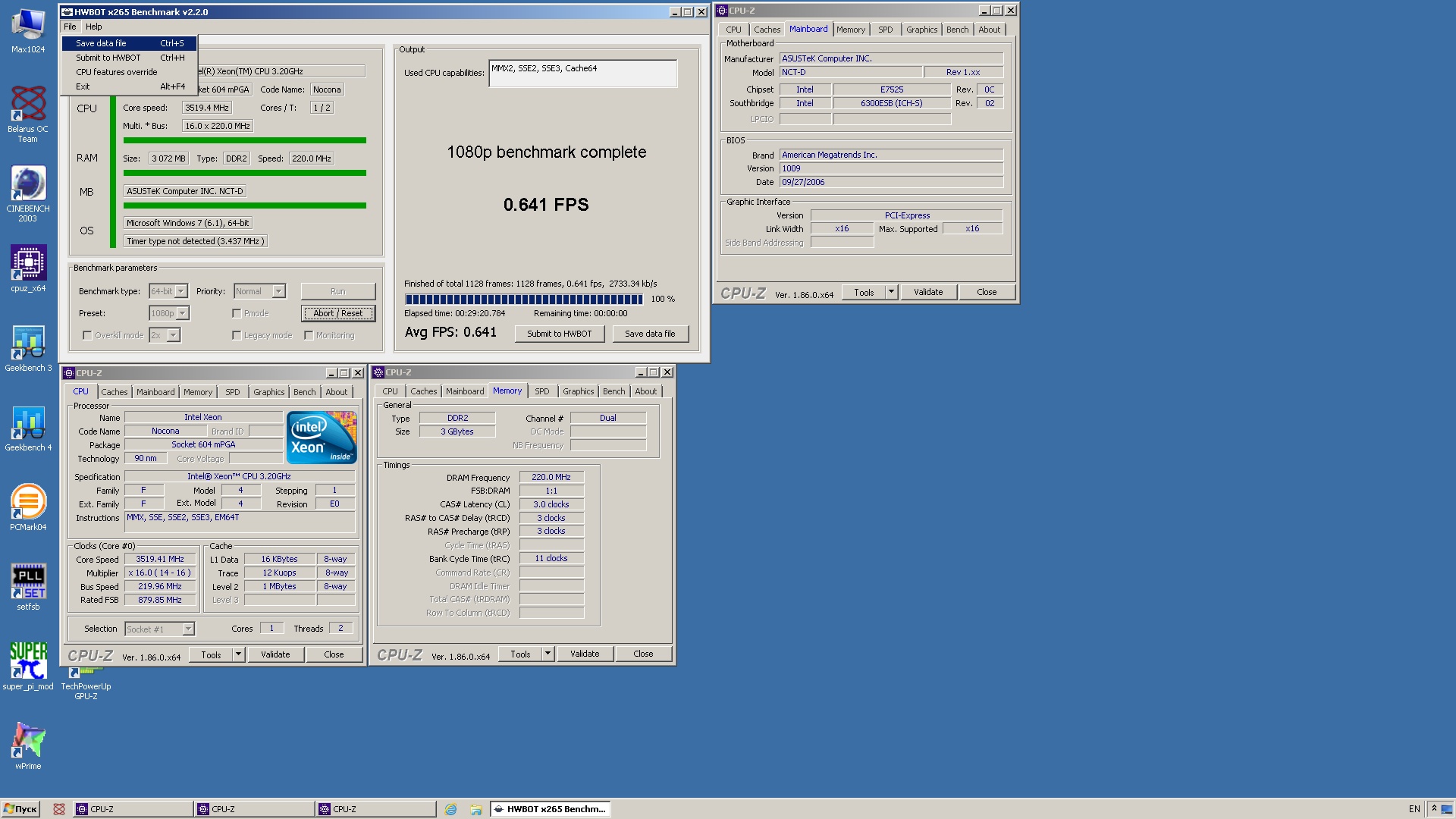Screen dimensions: 1456x819
Task: Open Preset 1080p dropdown
Action: click(x=168, y=313)
